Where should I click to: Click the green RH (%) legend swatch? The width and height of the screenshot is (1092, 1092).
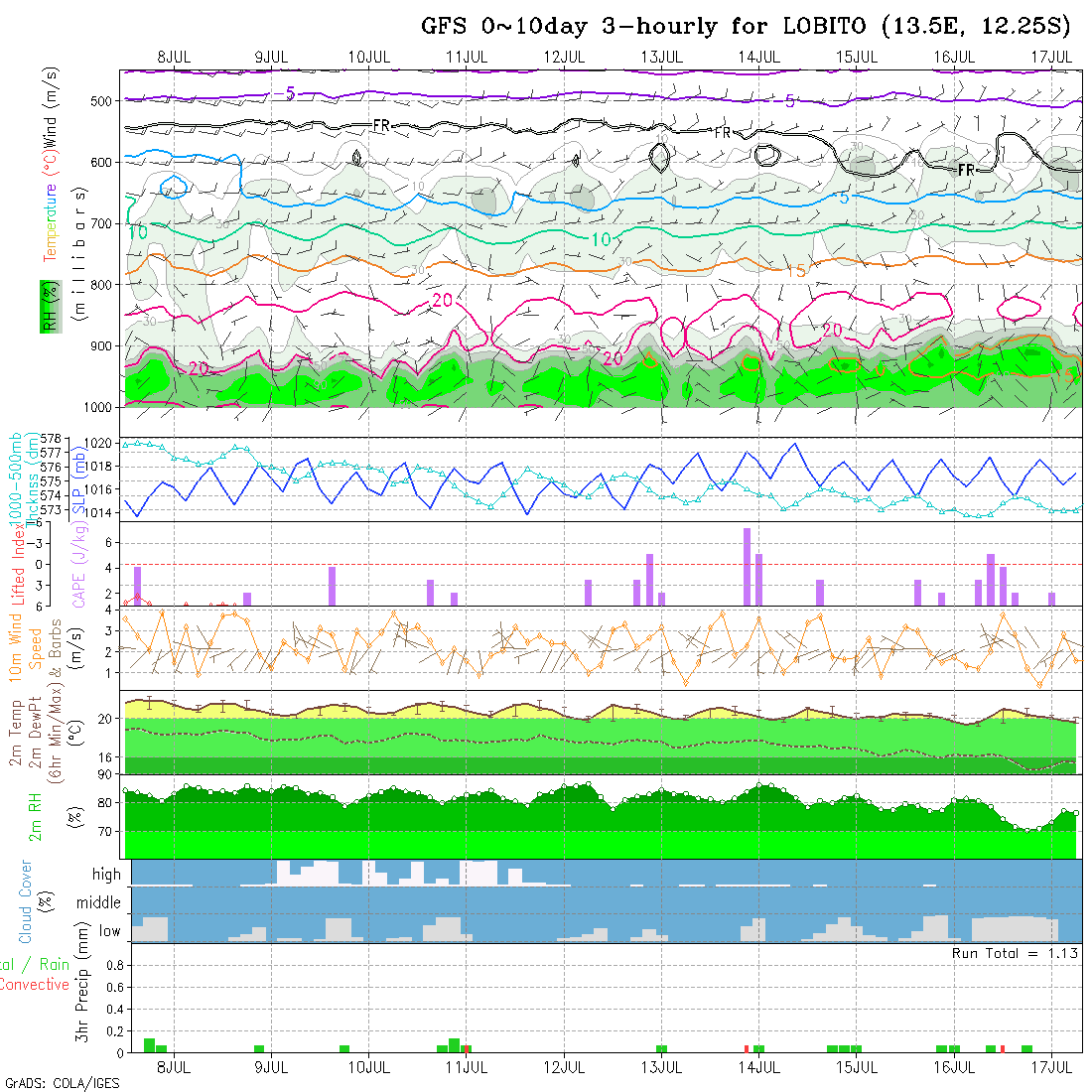(x=47, y=307)
